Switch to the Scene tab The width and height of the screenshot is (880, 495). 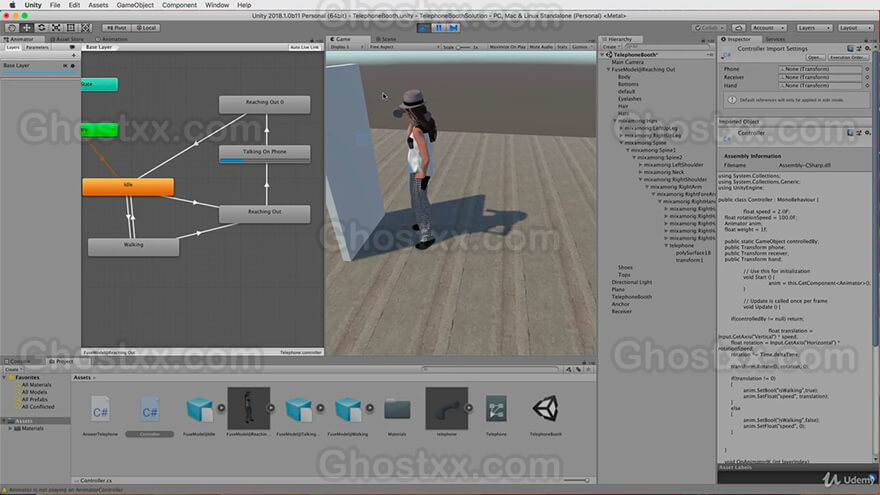[x=386, y=39]
